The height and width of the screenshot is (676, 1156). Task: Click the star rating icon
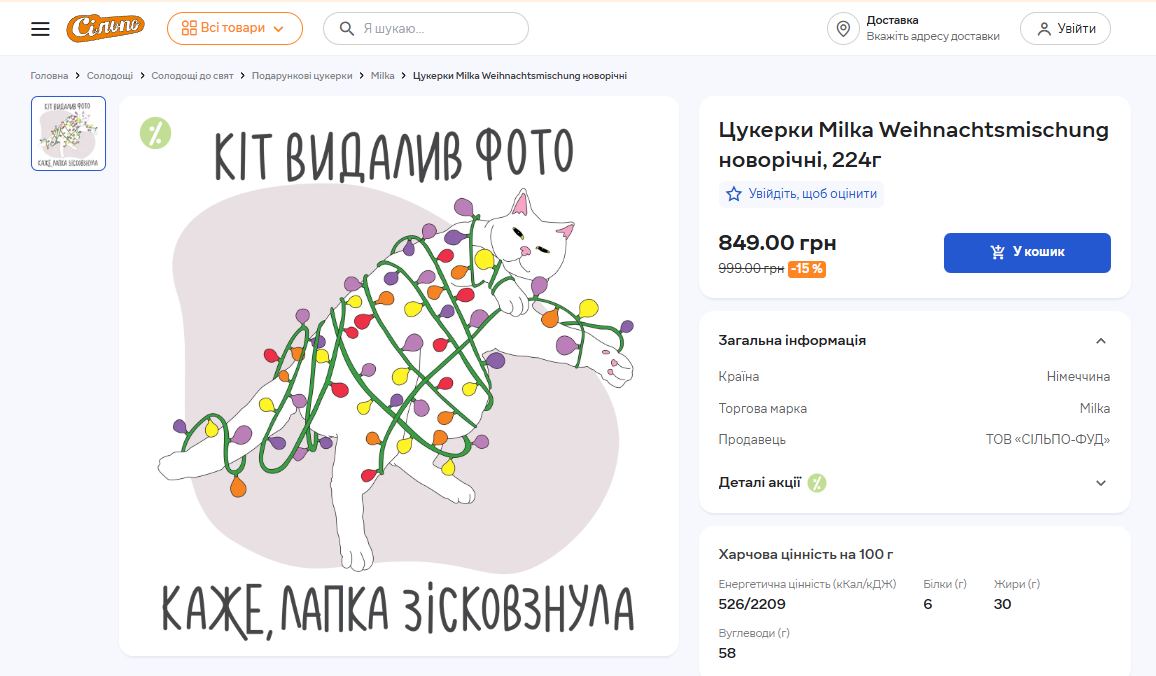coord(734,194)
